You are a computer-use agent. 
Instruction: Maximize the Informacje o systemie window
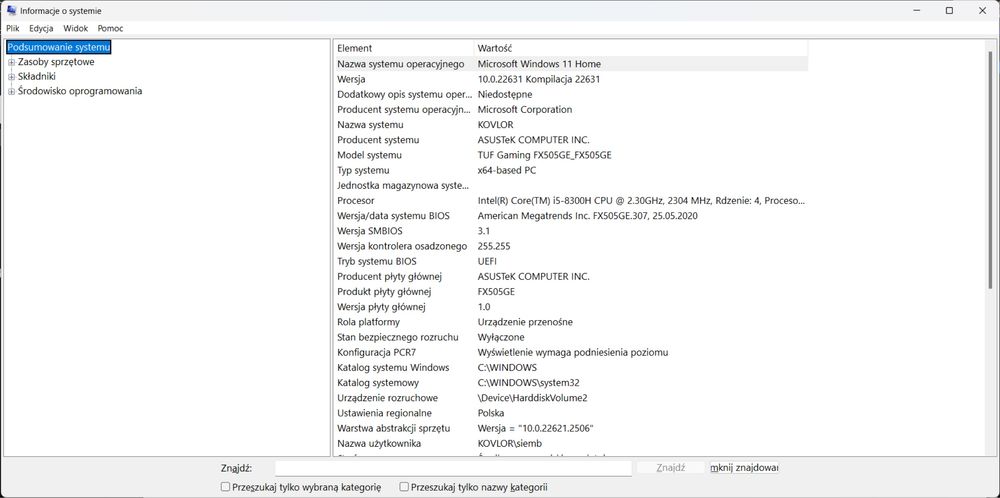[949, 10]
